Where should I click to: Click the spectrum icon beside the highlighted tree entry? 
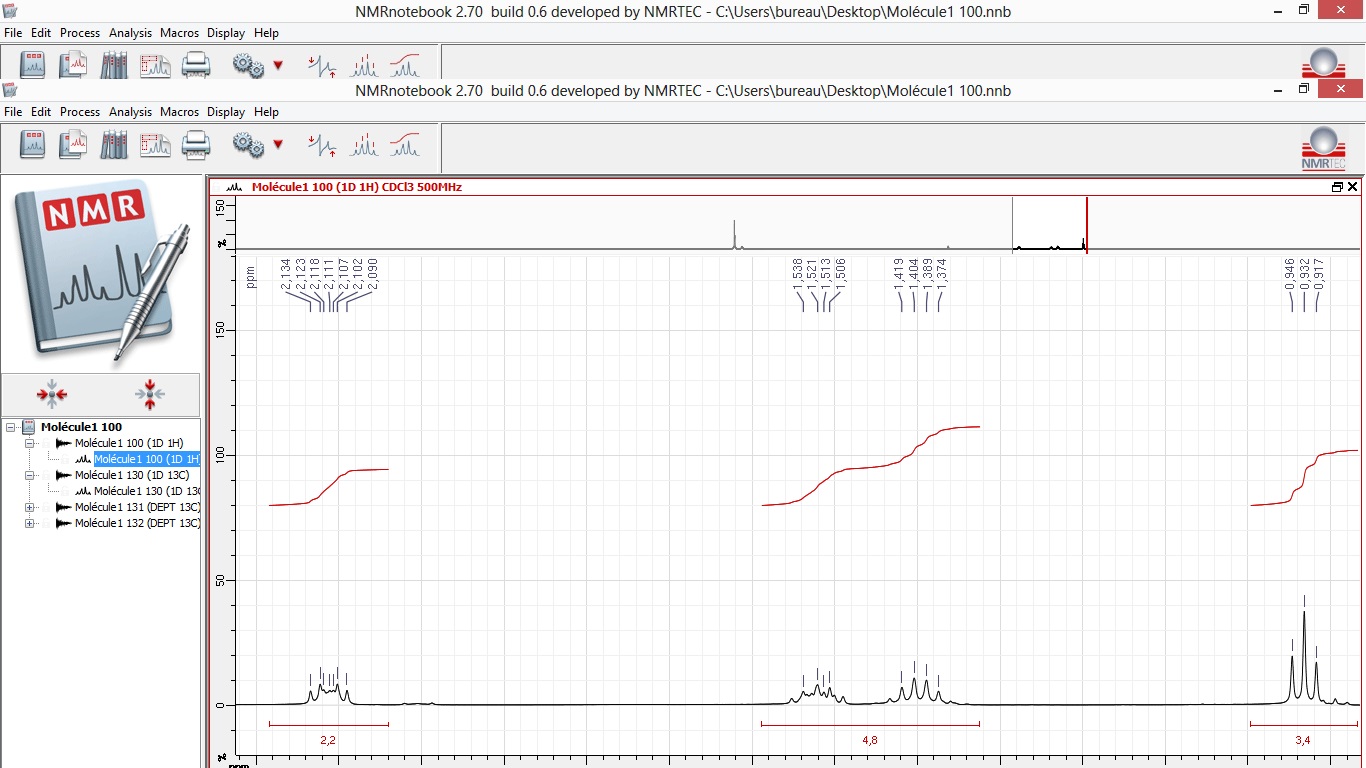84,459
